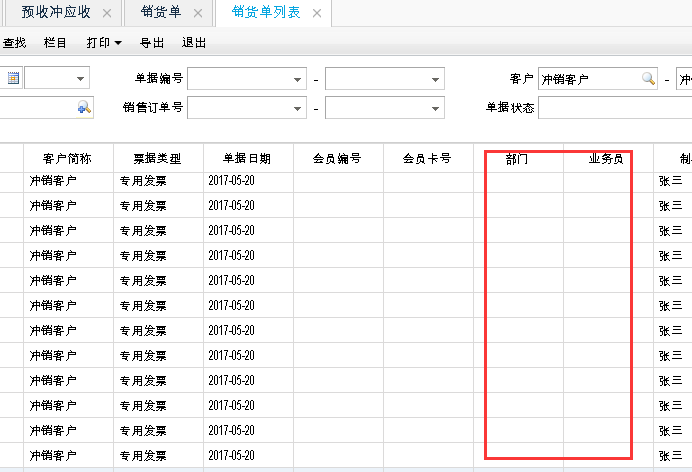Screen dimensions: 692x472
Task: Open the 栏目 column settings
Action: (x=55, y=43)
